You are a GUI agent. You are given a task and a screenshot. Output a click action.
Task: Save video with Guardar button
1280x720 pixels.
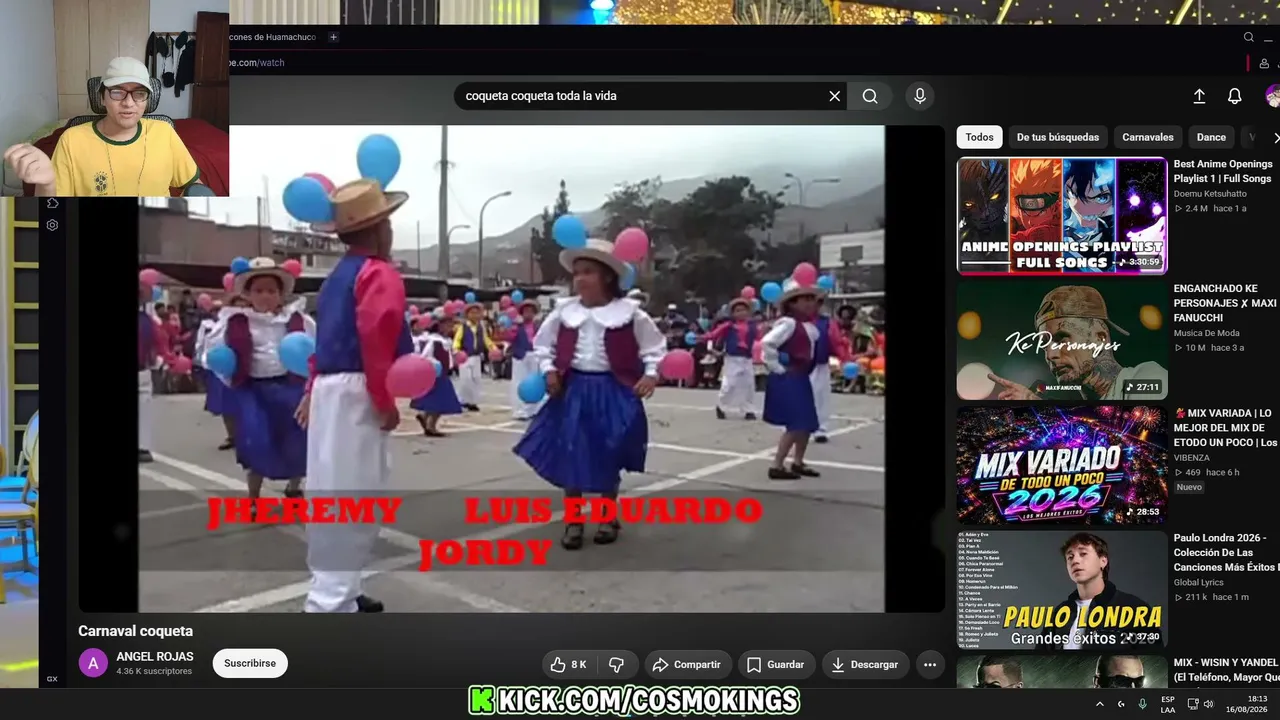click(776, 664)
